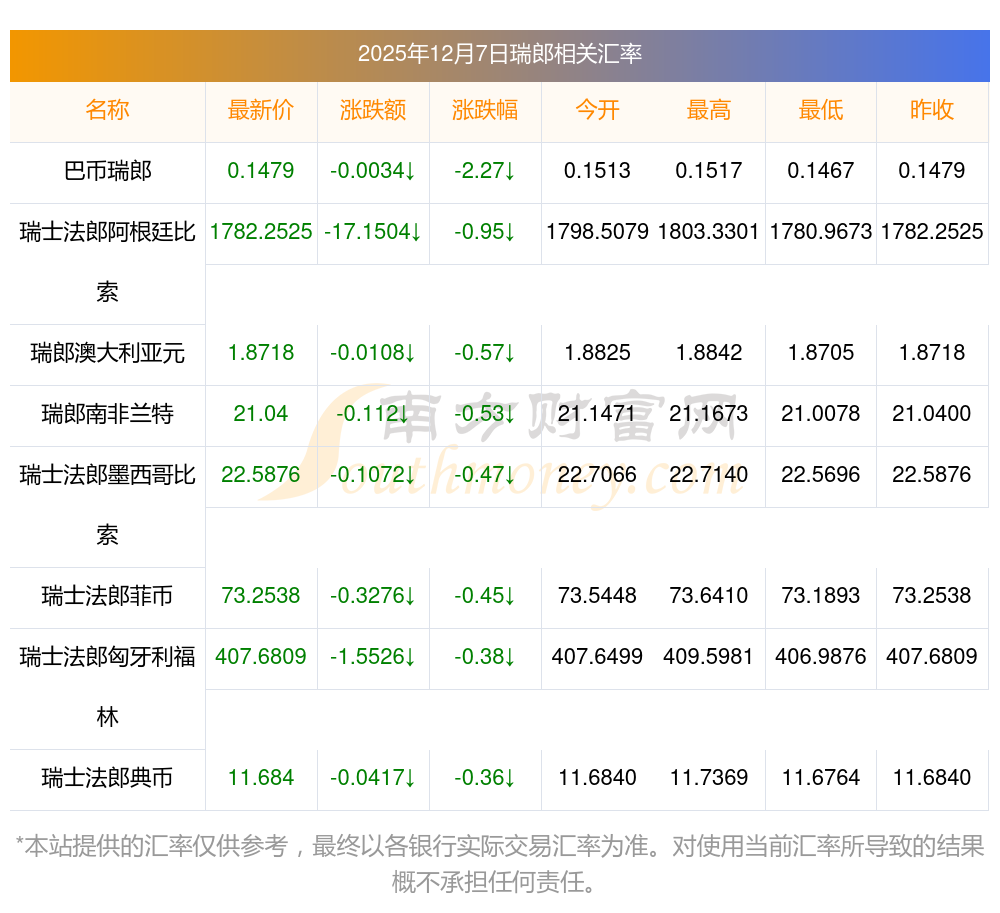Image resolution: width=1000 pixels, height=913 pixels.
Task: Select the 涨跌幅 column header
Action: (485, 111)
